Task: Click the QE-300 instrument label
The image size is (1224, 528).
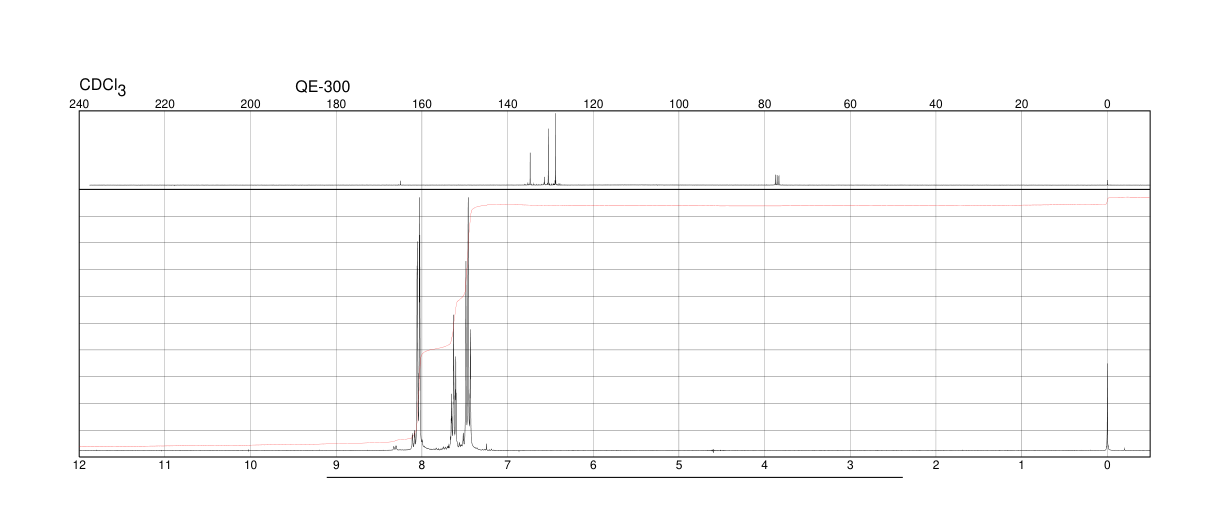Action: coord(322,87)
